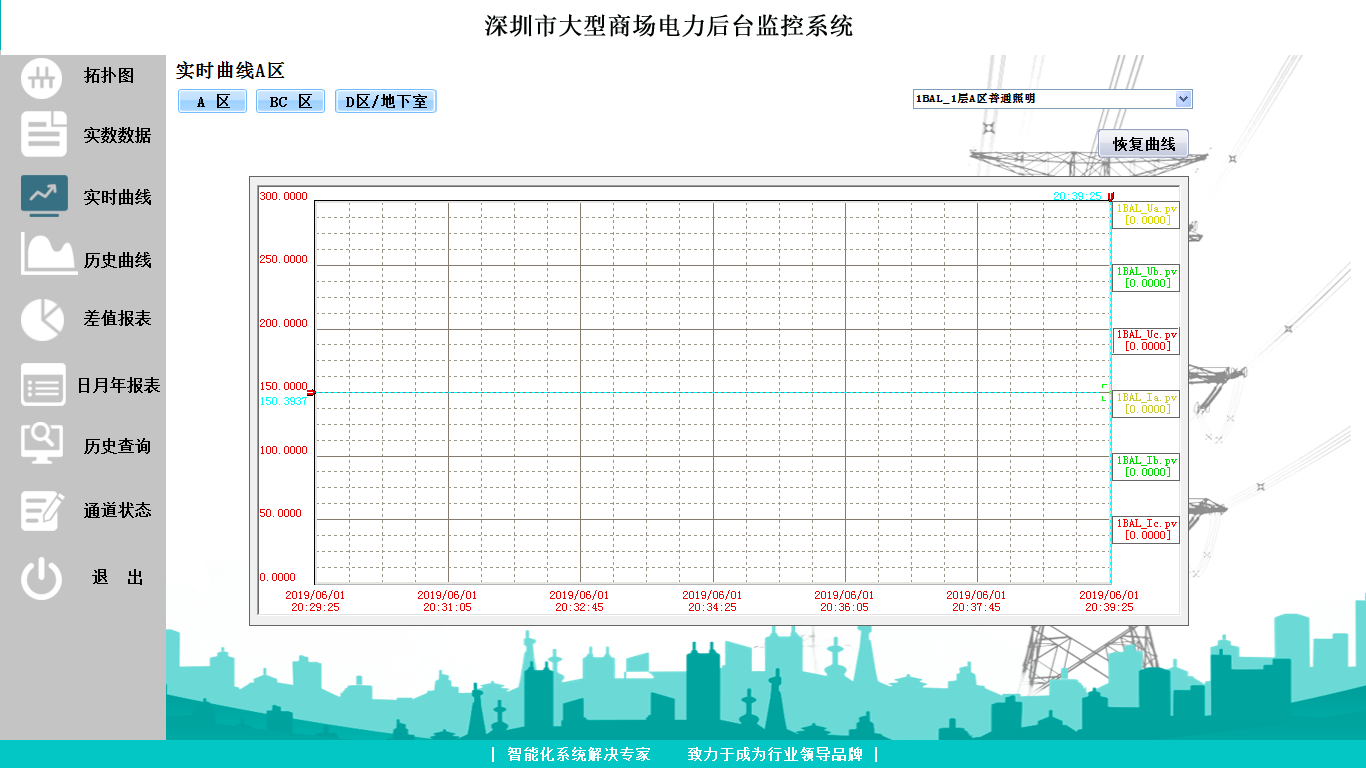1366x768 pixels.
Task: Click the 实数数据 document icon
Action: coord(44,135)
